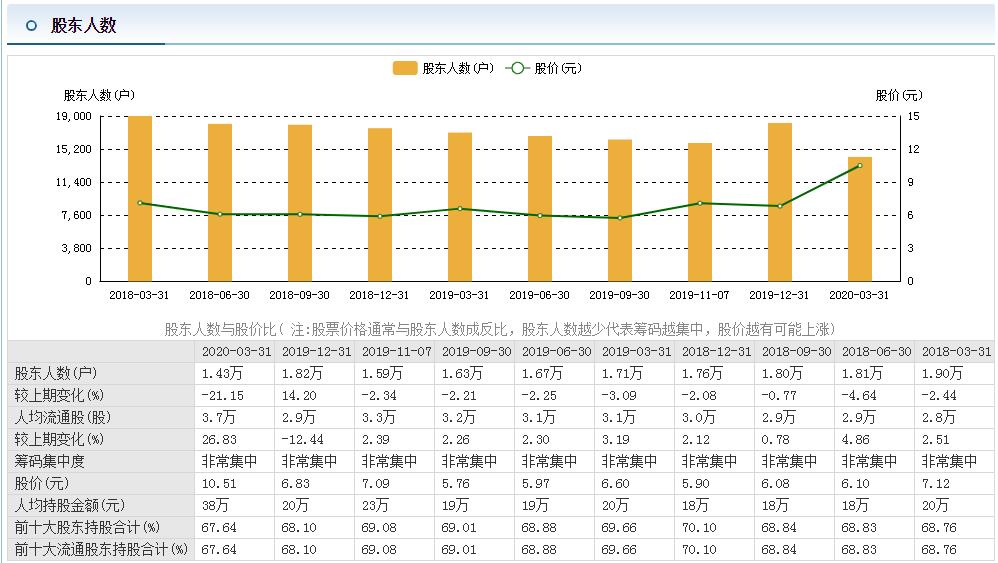Click the 2018-06-30 price line point
This screenshot has height=563, width=998.
(x=220, y=214)
